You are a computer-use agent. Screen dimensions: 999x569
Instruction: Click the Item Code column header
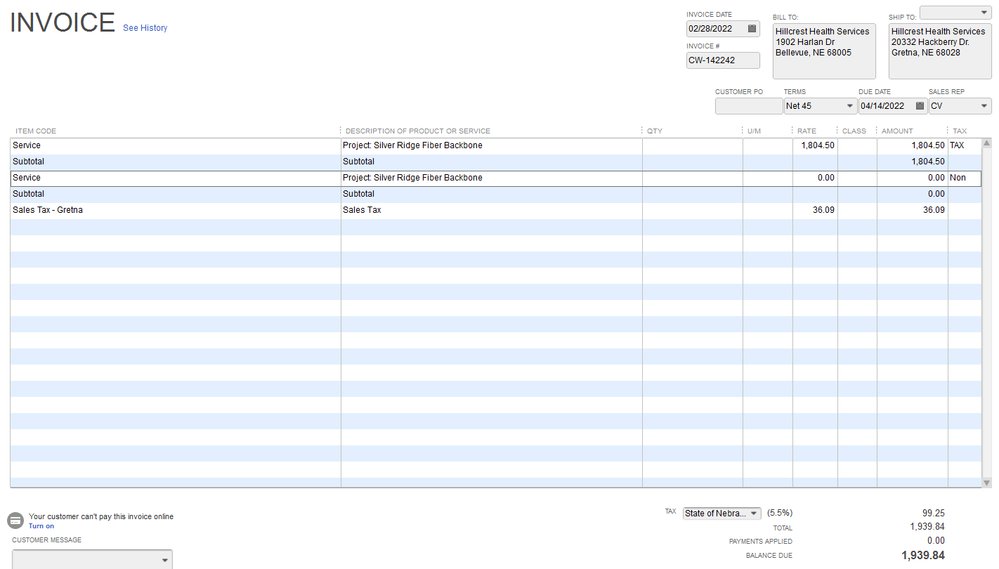(x=36, y=131)
